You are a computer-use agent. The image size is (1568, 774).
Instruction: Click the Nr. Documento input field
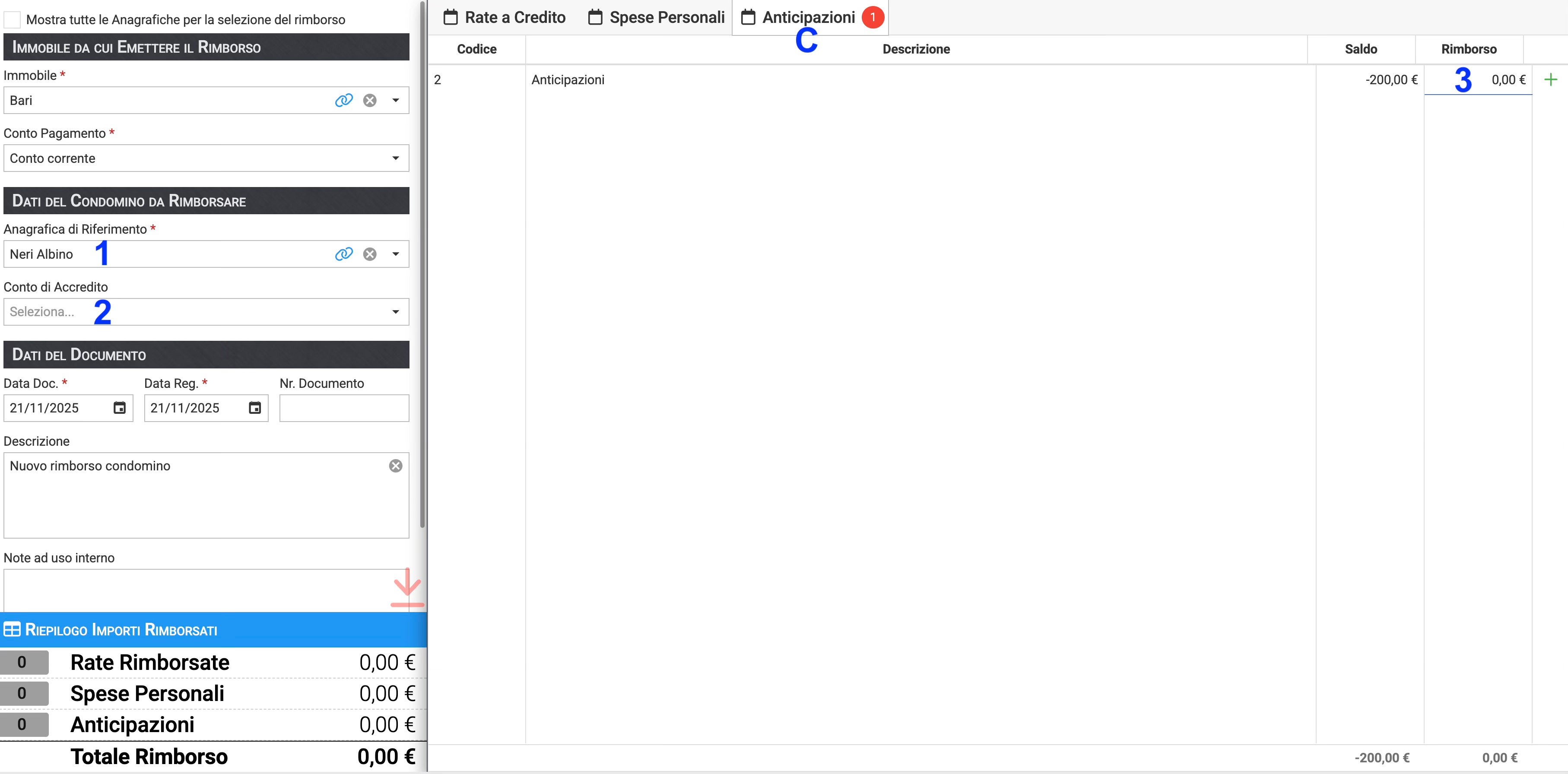pos(344,408)
